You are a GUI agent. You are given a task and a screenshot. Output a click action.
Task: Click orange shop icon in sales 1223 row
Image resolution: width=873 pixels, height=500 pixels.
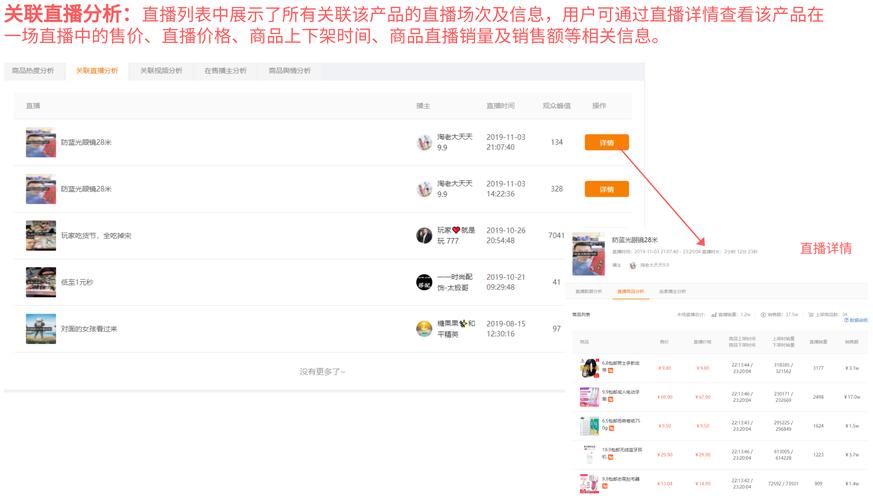(611, 457)
